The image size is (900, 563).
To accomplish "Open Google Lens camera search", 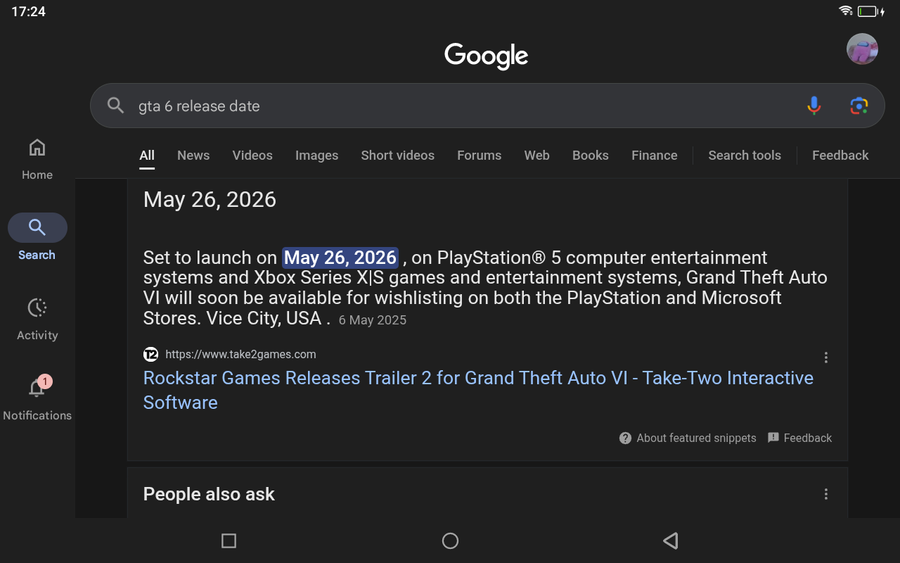I will click(x=858, y=106).
